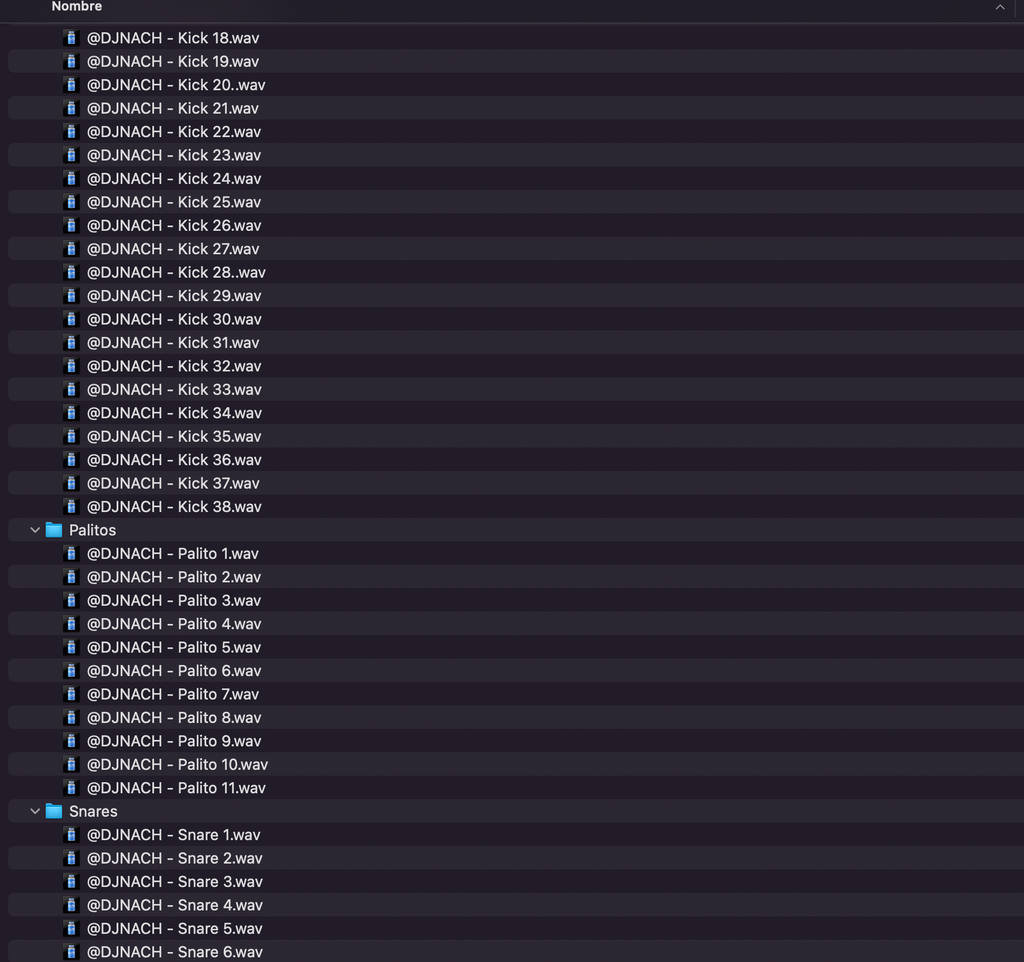Image resolution: width=1024 pixels, height=962 pixels.
Task: Select file name @DJNACH - Kick 31.wav
Action: click(173, 343)
